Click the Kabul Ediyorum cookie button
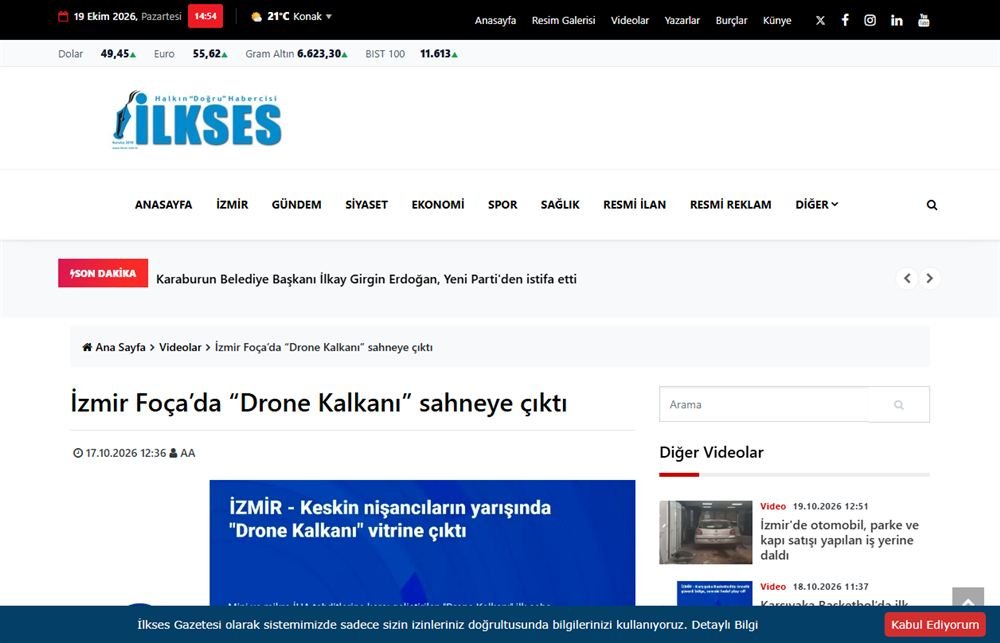Screen dimensions: 1000x643 tap(935, 625)
